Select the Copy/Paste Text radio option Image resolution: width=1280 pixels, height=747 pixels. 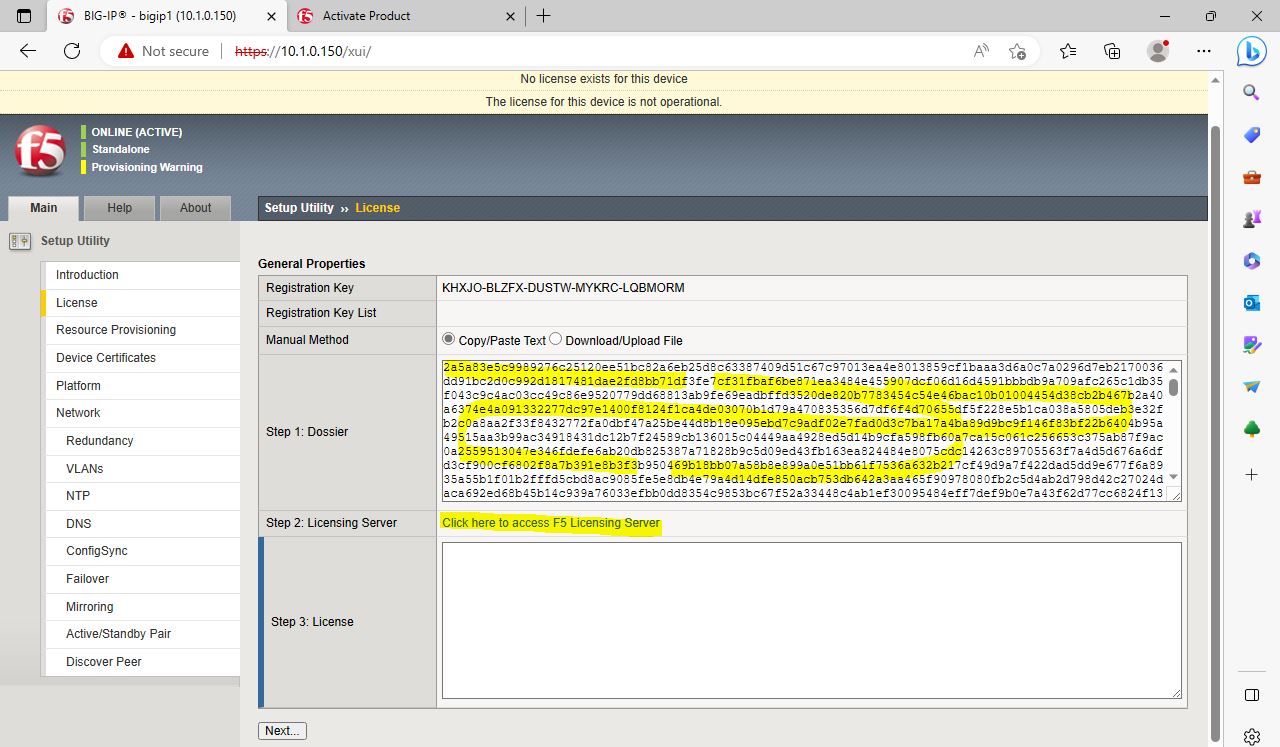point(448,339)
